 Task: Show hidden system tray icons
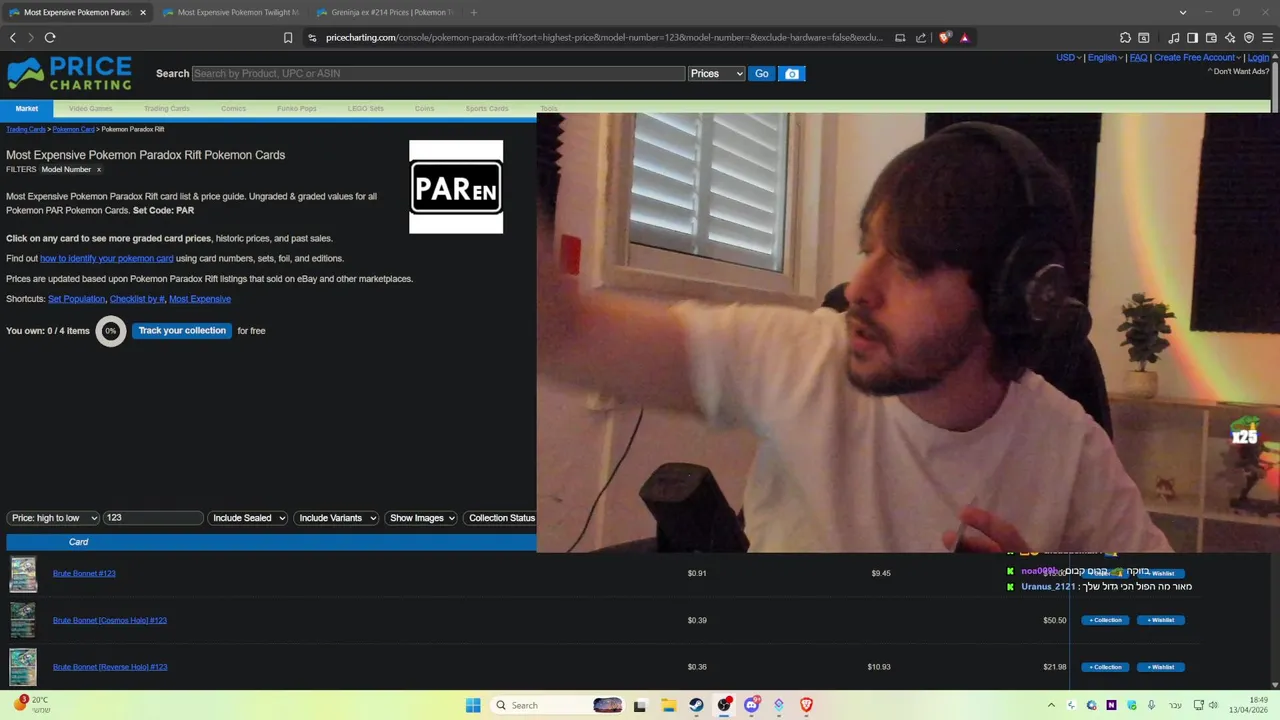pyautogui.click(x=1051, y=705)
